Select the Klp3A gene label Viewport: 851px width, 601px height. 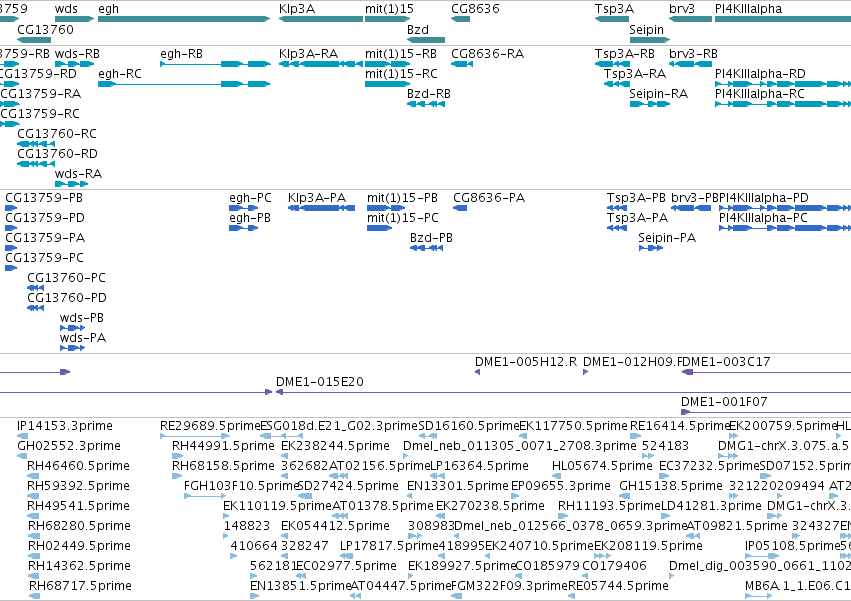(x=297, y=9)
